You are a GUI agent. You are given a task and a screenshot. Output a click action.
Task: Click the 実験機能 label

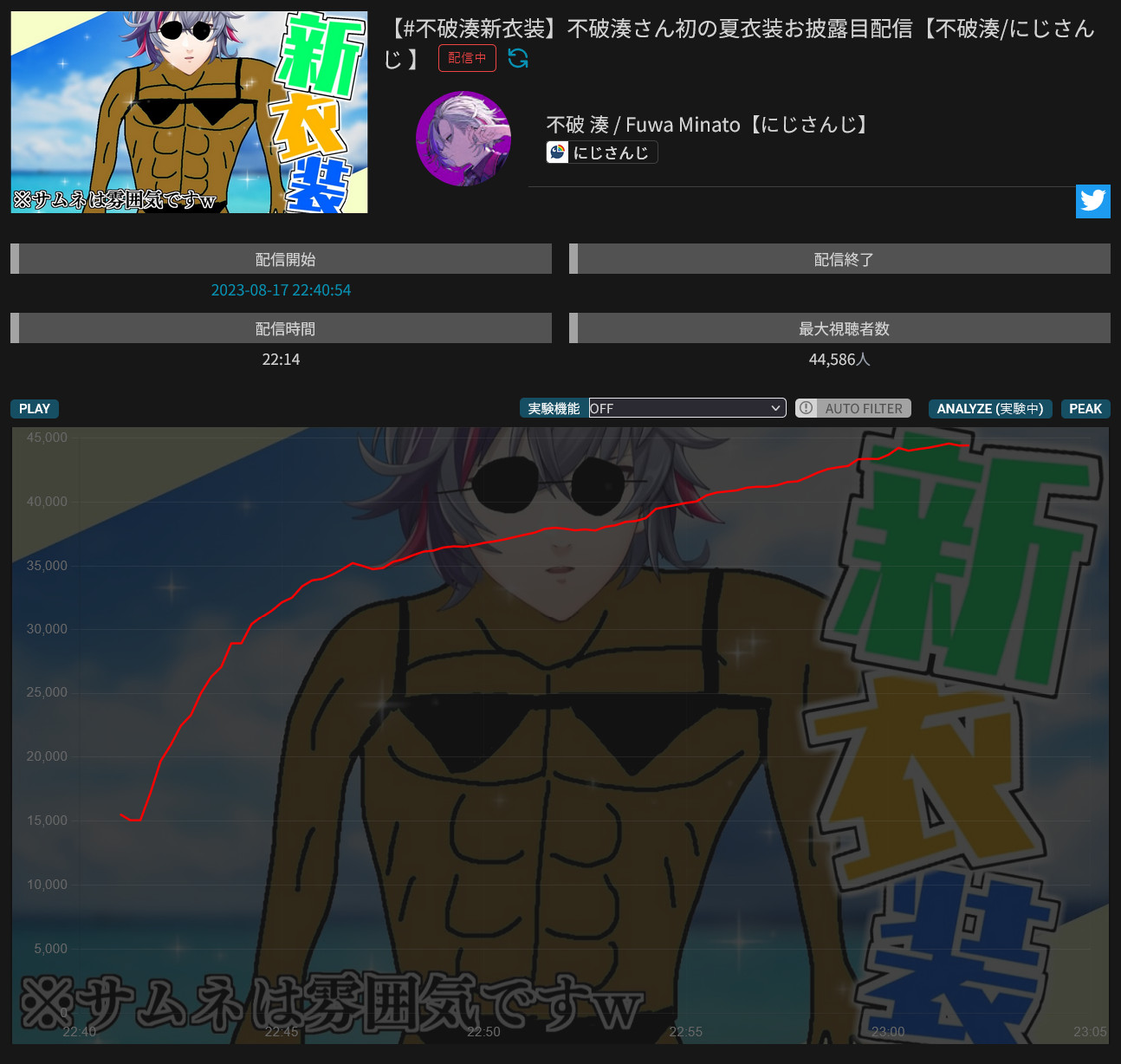point(554,408)
